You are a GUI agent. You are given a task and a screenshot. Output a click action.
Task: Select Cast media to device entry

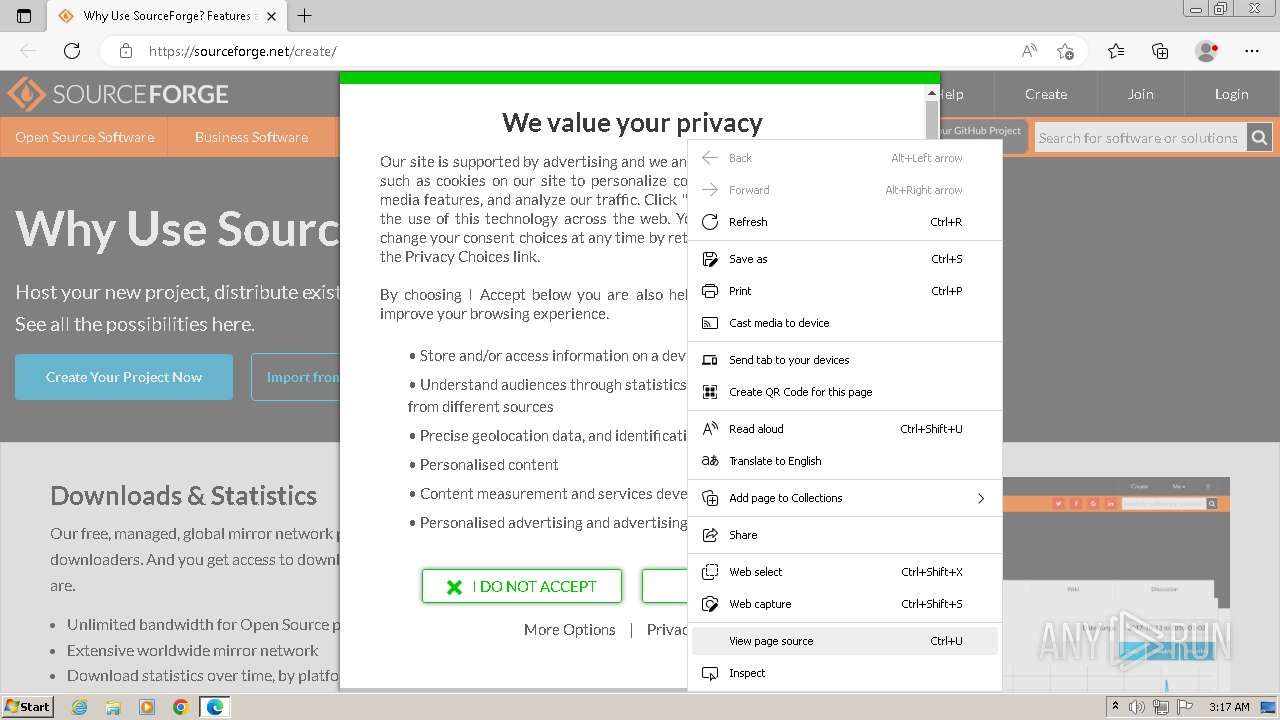tap(845, 323)
